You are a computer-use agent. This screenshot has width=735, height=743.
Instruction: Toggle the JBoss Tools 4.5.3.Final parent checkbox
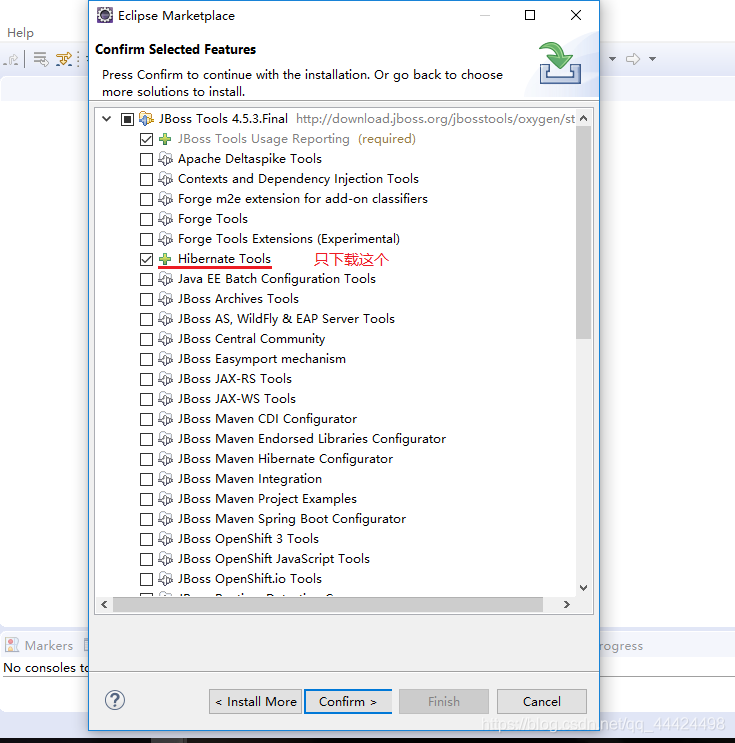pyautogui.click(x=127, y=119)
